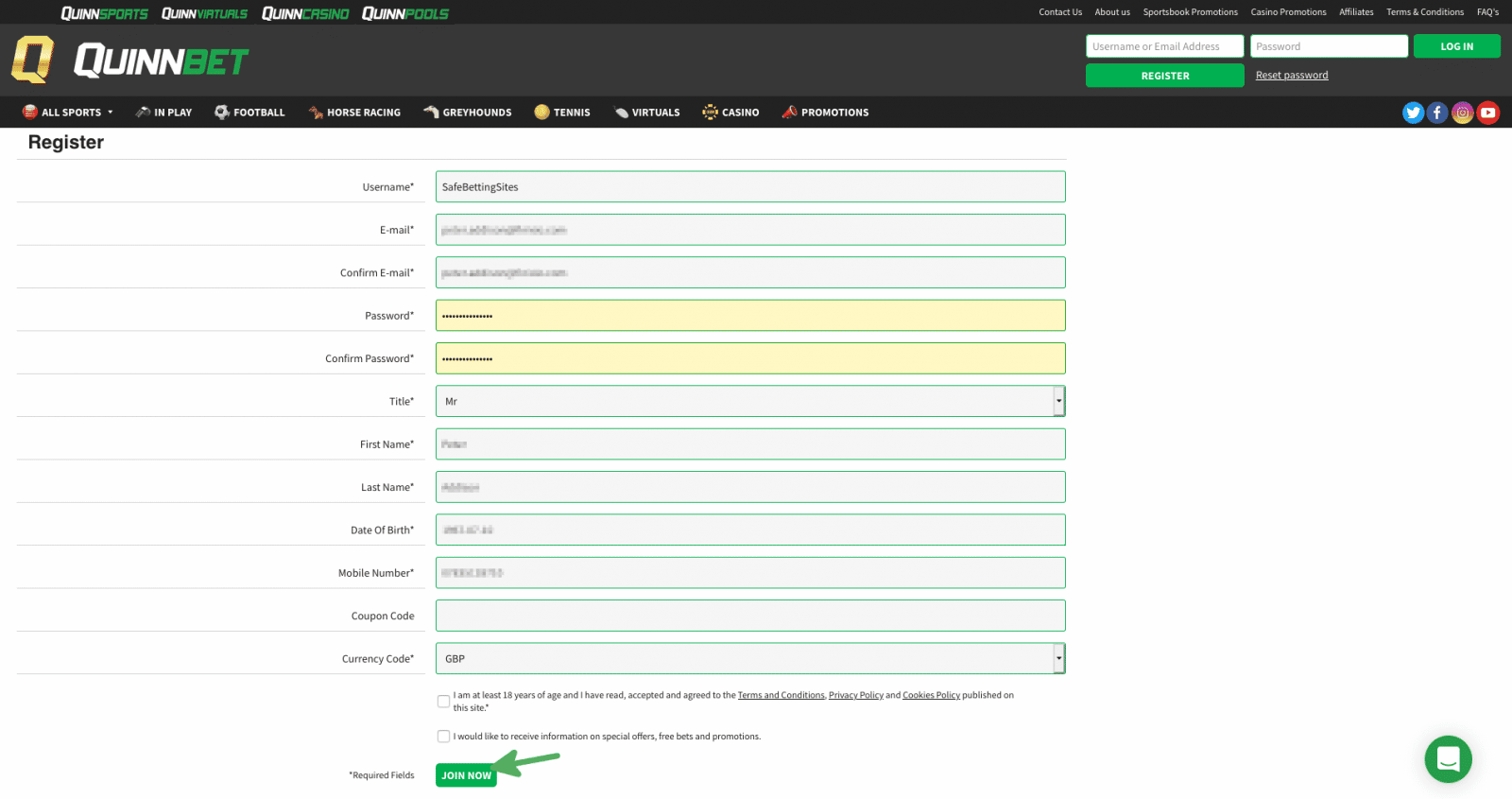Expand the All Sports menu

(x=68, y=112)
